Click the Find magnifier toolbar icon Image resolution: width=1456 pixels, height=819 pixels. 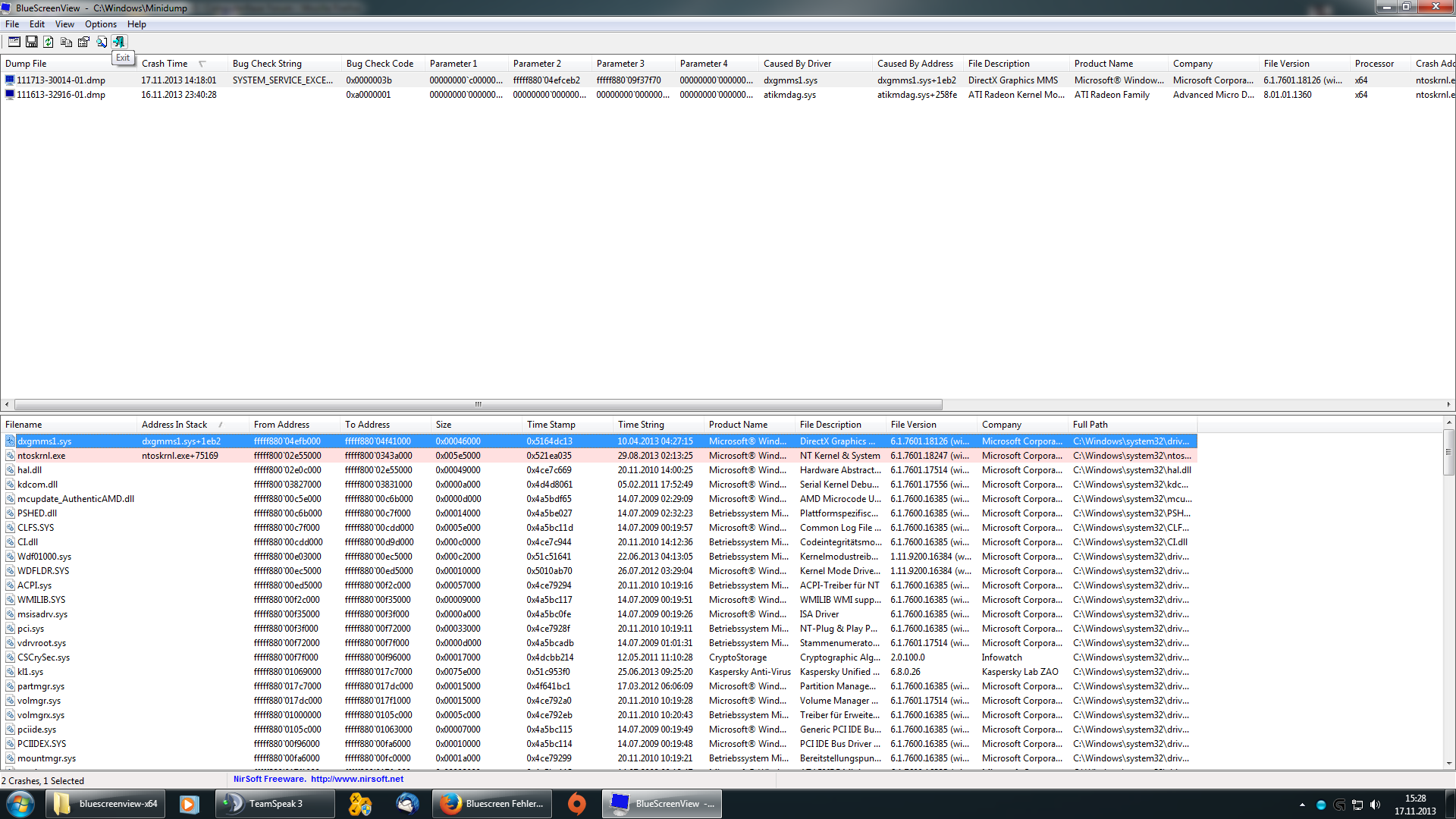101,42
